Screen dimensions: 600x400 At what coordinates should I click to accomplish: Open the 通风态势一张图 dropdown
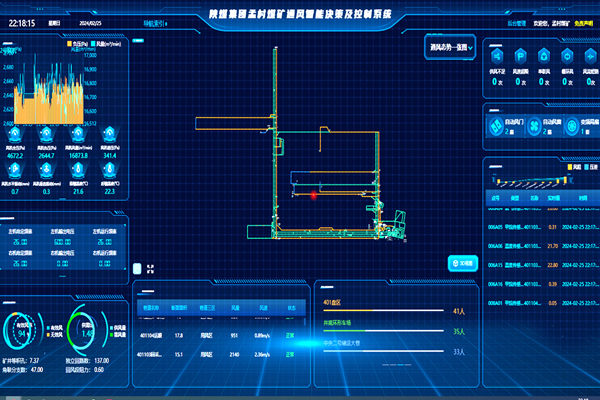[x=448, y=48]
